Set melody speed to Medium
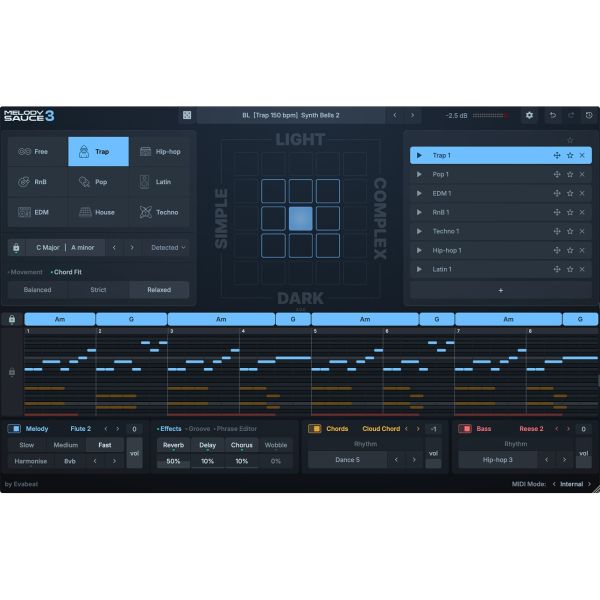The image size is (600, 600). pyautogui.click(x=65, y=445)
